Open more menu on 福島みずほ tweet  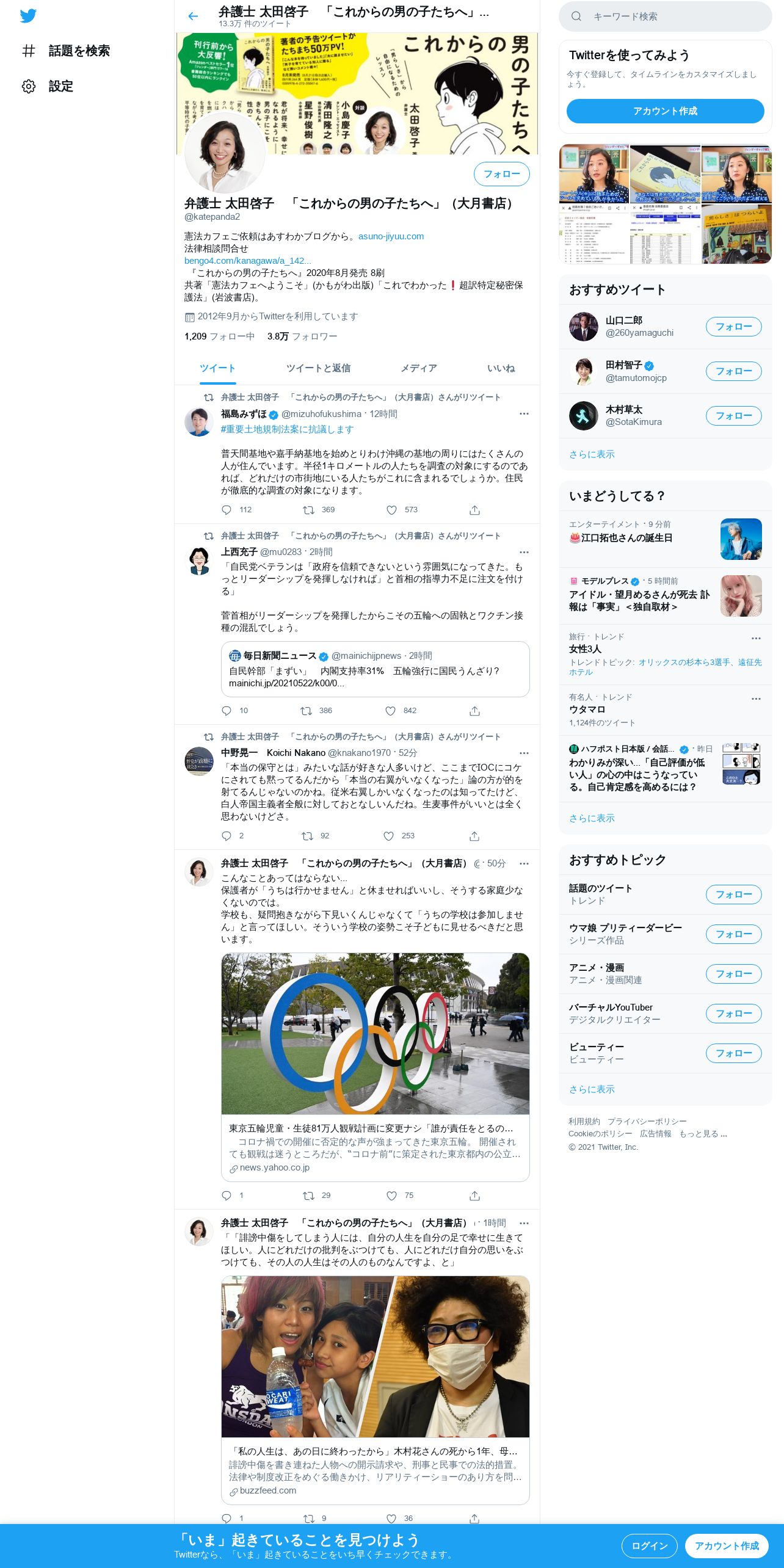[x=524, y=414]
